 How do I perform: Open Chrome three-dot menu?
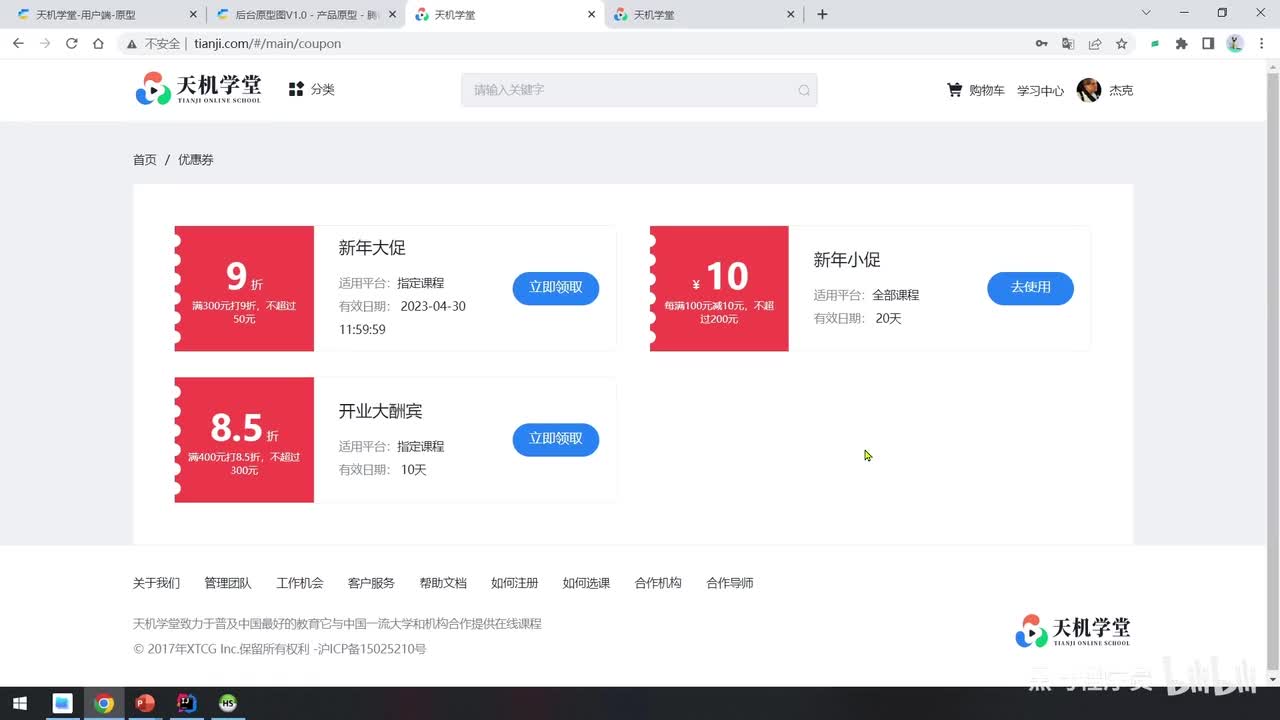pyautogui.click(x=1262, y=44)
